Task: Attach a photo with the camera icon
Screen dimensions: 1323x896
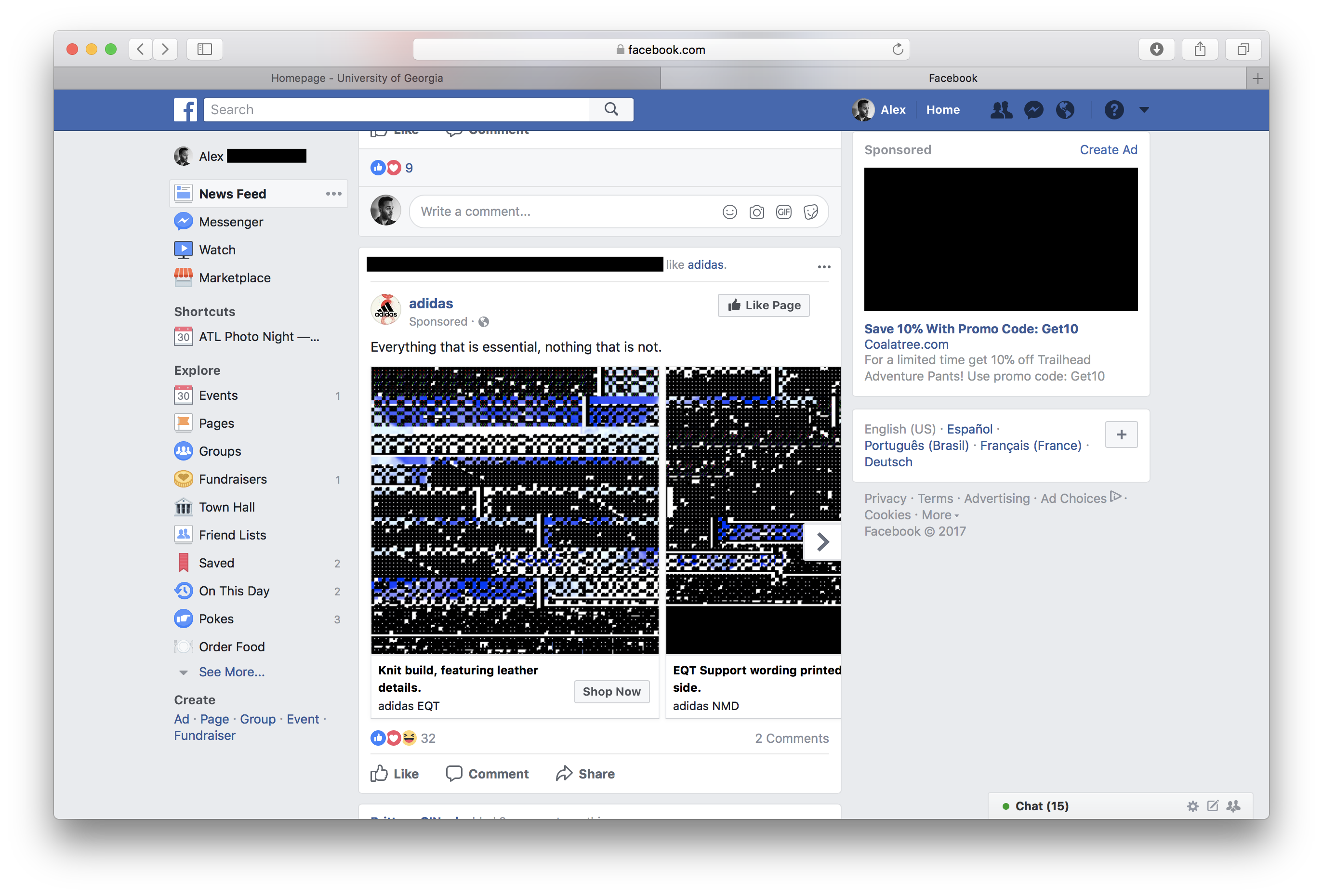Action: 756,212
